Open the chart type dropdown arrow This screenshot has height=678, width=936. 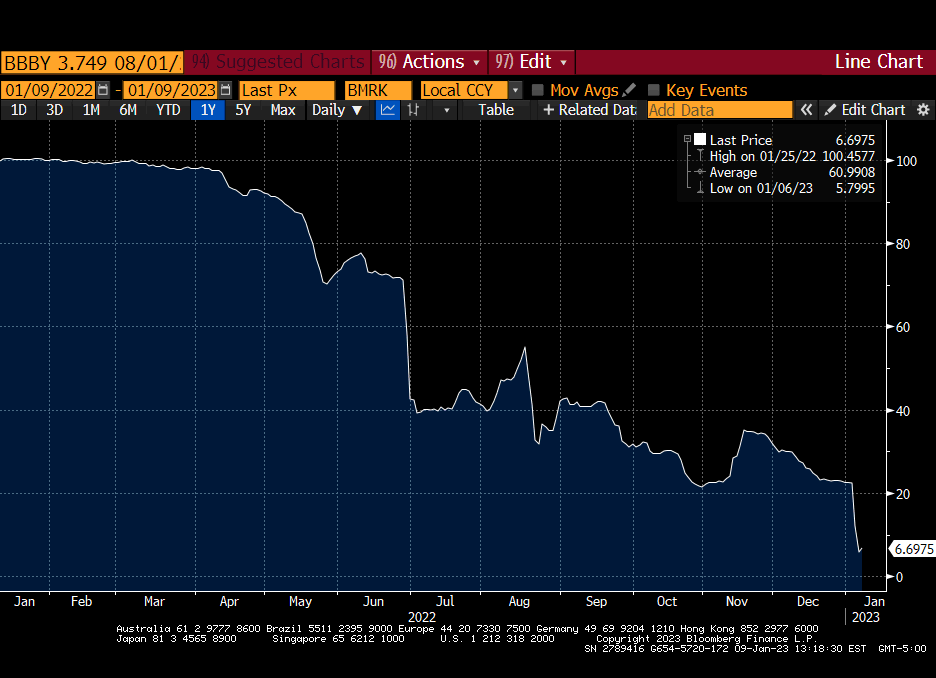pos(446,110)
